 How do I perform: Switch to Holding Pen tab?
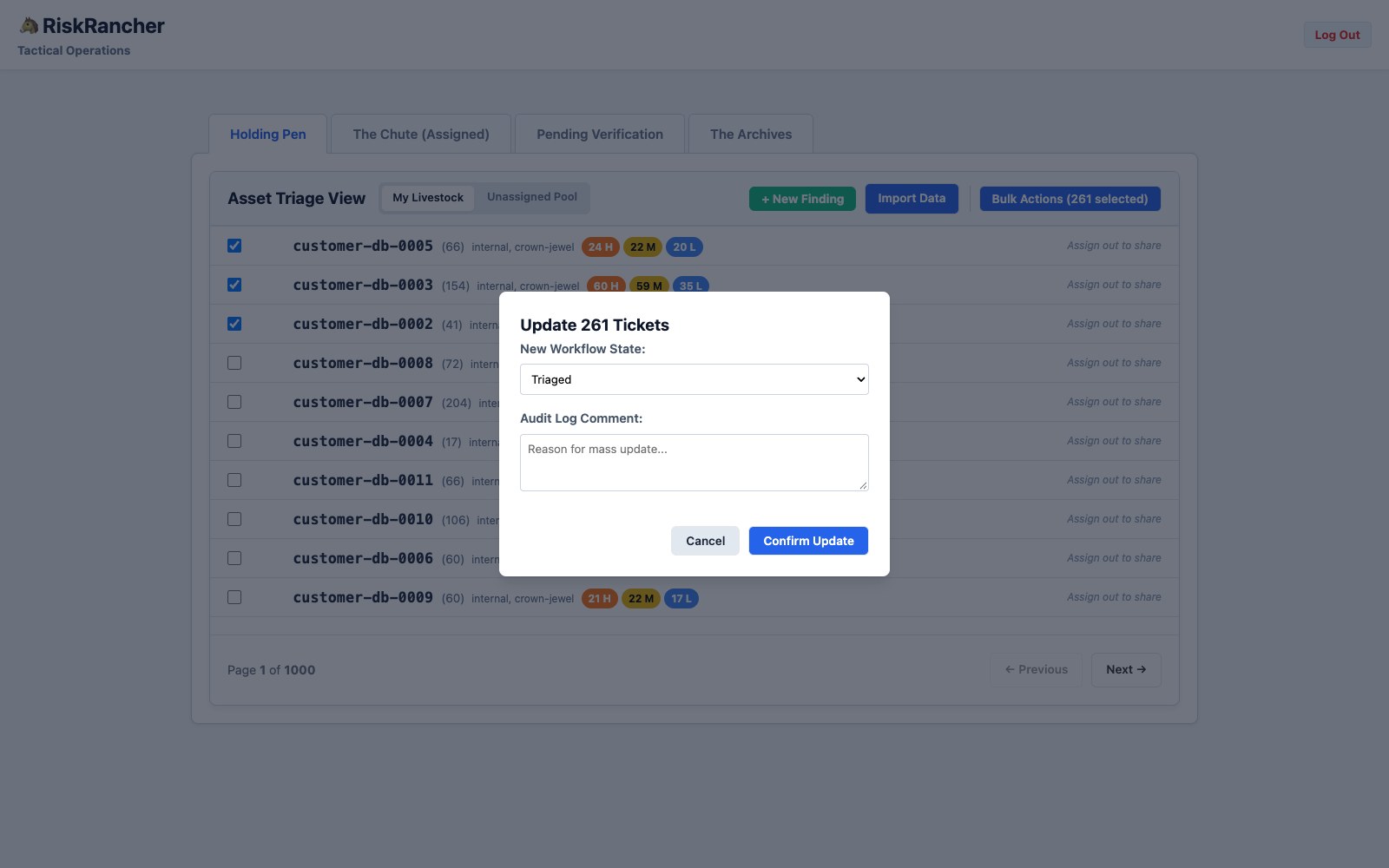coord(268,135)
